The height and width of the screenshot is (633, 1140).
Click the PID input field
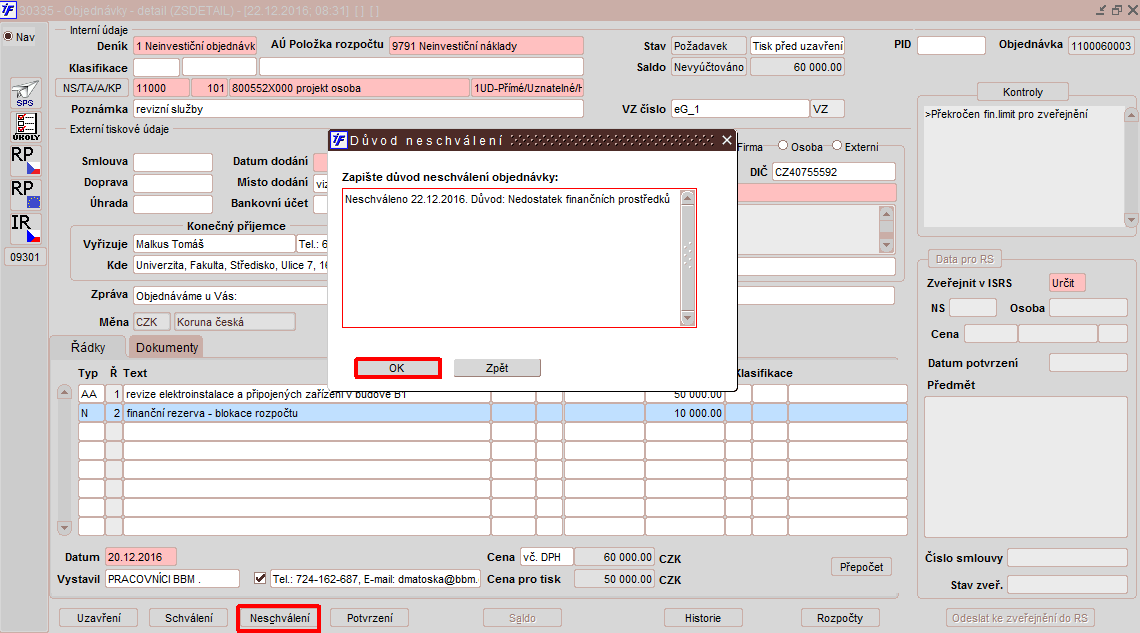click(951, 46)
